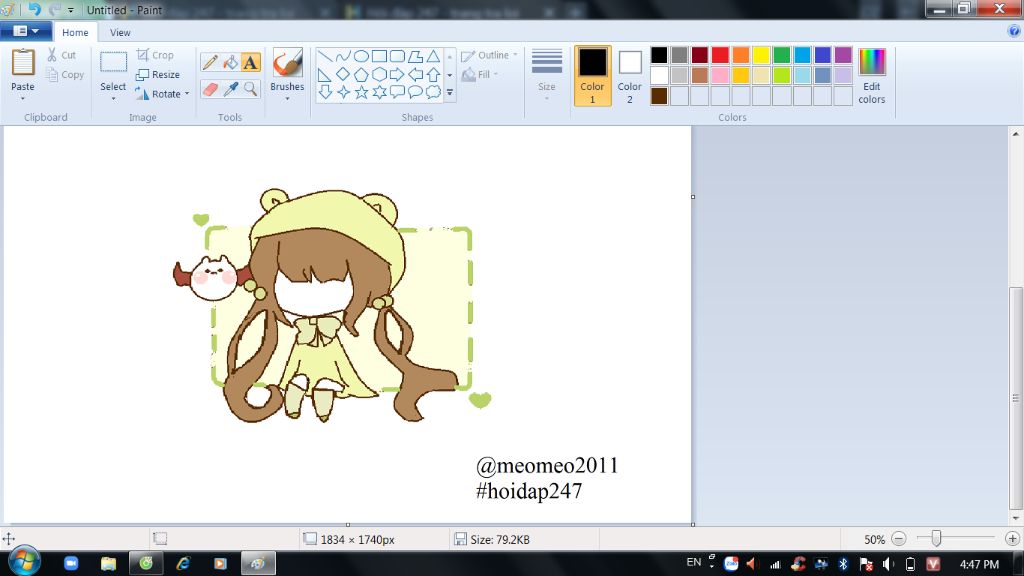The height and width of the screenshot is (576, 1024).
Task: Open the Paint application menu button
Action: 25,31
